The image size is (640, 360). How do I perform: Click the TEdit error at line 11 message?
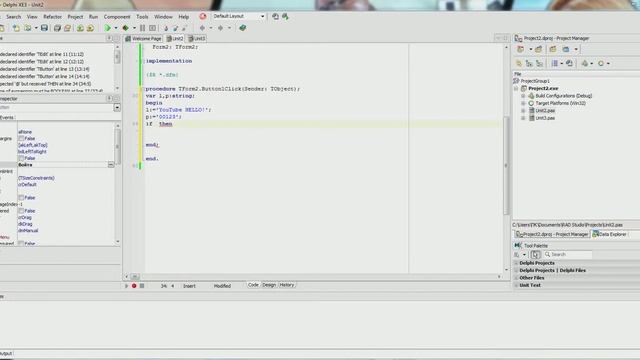pos(42,54)
